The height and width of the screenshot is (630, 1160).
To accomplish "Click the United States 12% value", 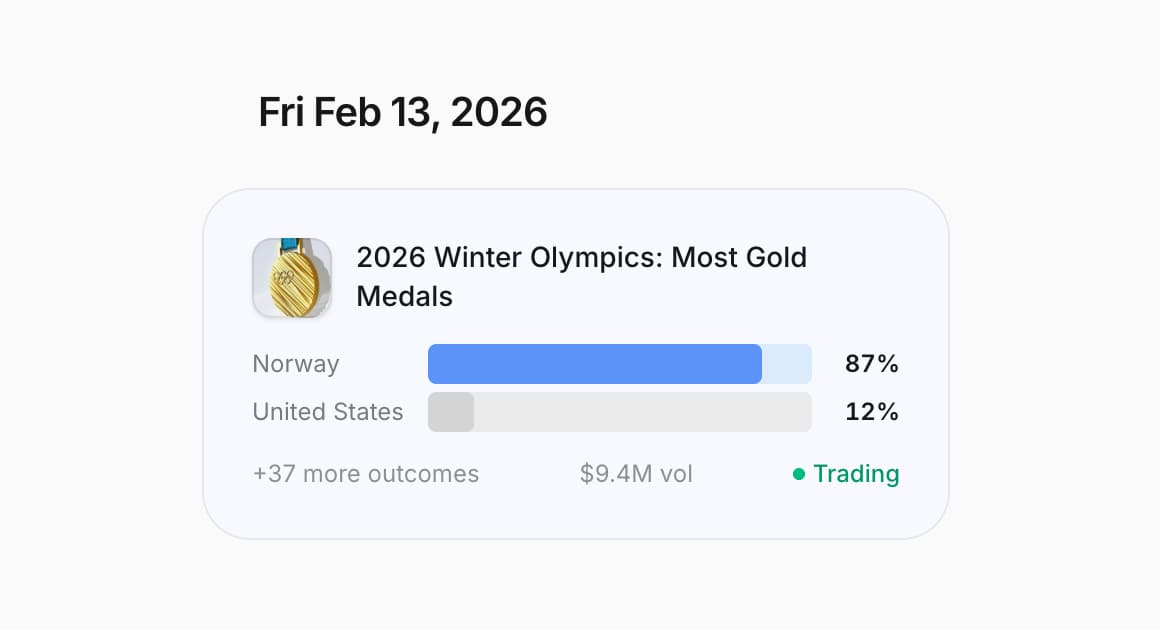I will point(872,412).
